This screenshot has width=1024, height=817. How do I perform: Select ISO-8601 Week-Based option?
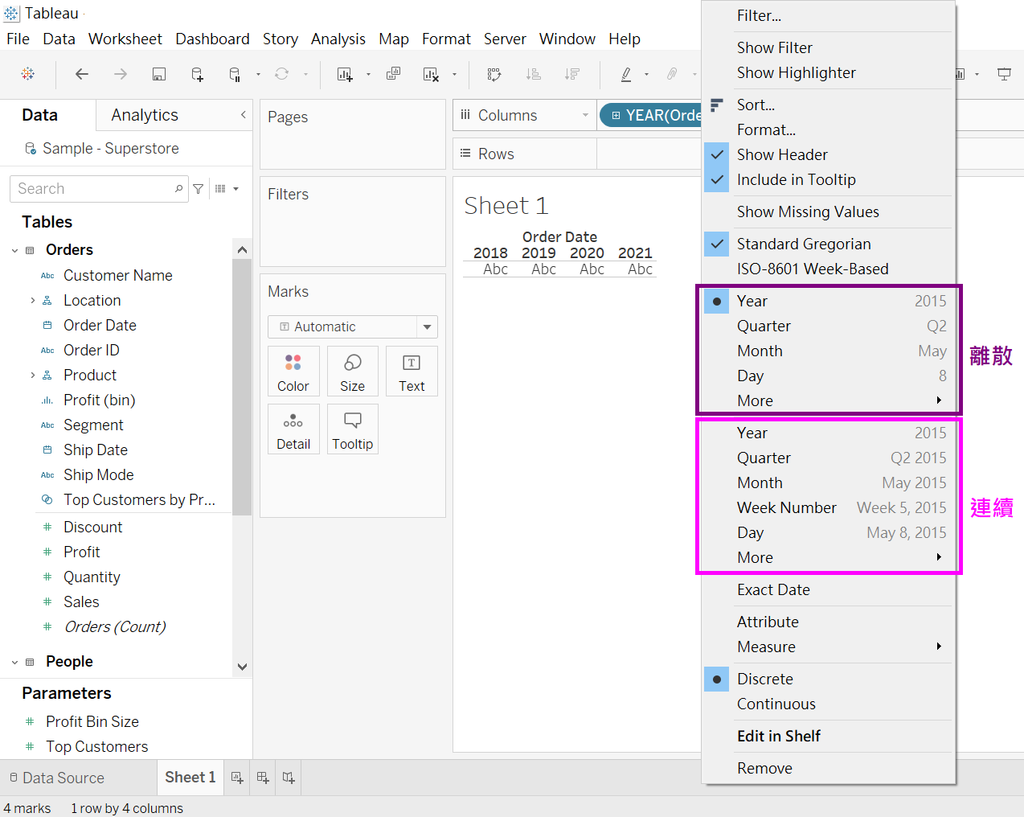[828, 269]
